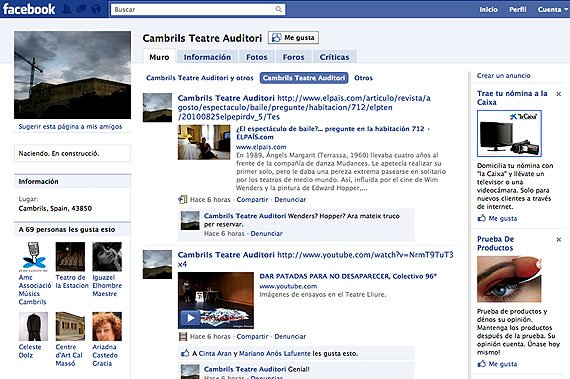Click the la Caixa ad image
570x379 pixels.
coord(509,134)
